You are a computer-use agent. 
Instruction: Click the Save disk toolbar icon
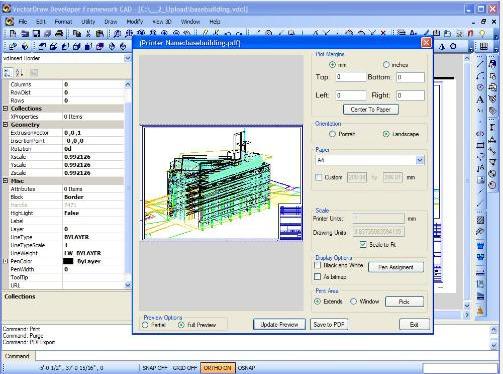[36, 33]
